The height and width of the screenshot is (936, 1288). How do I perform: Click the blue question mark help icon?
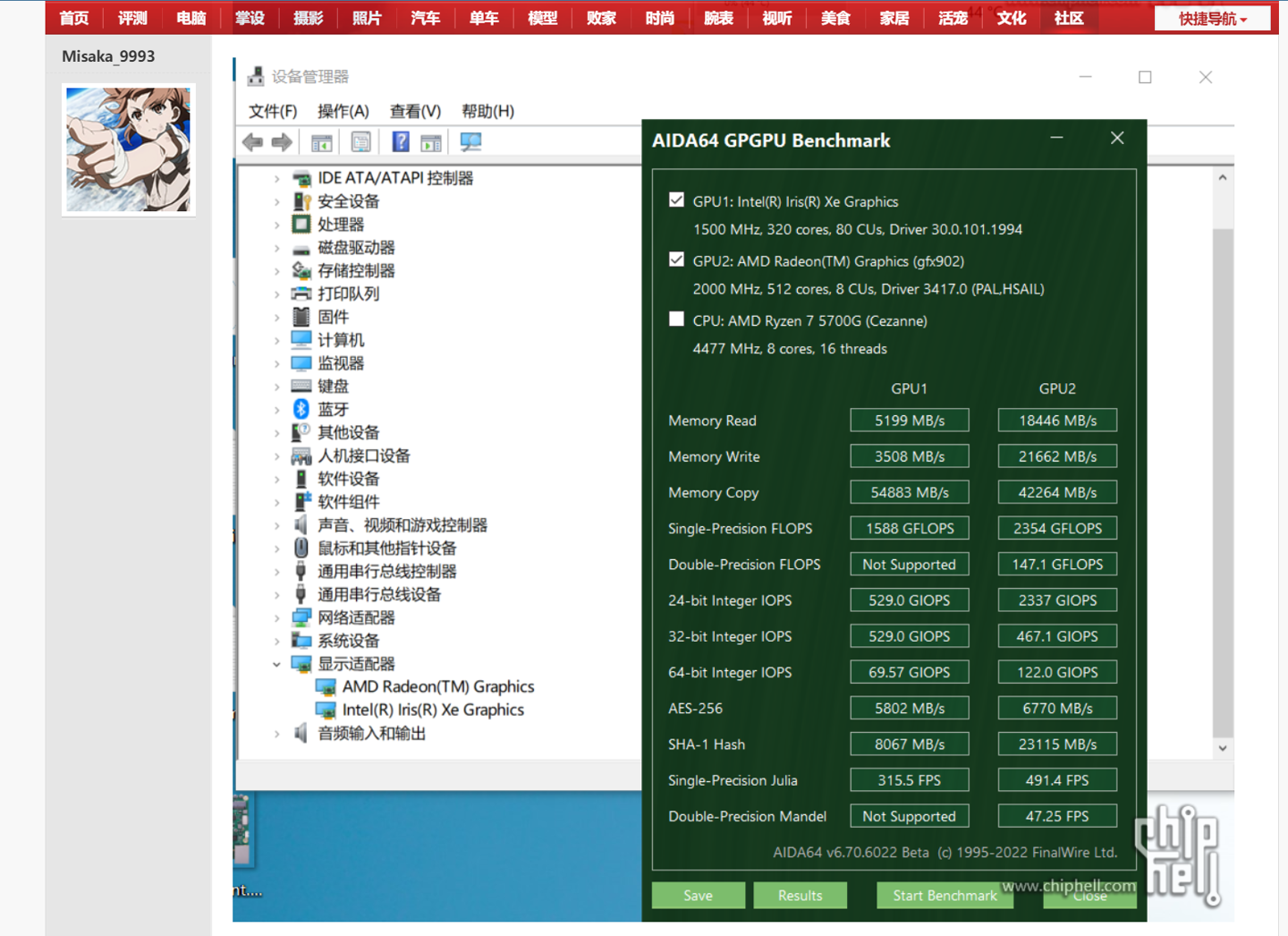[401, 142]
